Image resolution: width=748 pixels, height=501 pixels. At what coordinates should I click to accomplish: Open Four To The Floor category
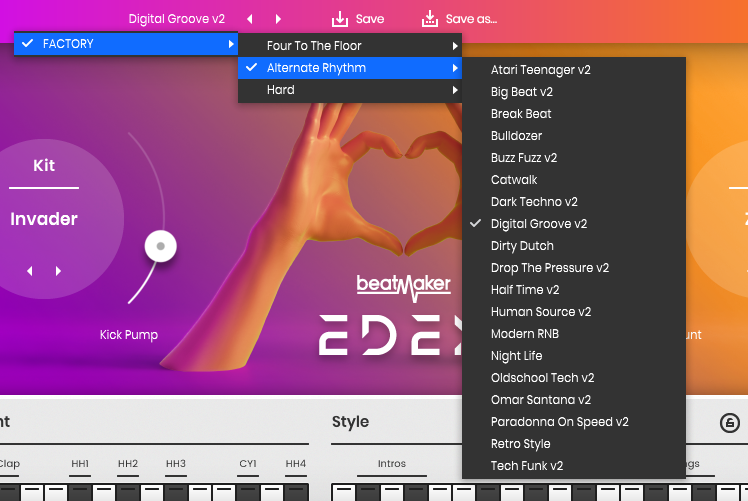pyautogui.click(x=350, y=46)
